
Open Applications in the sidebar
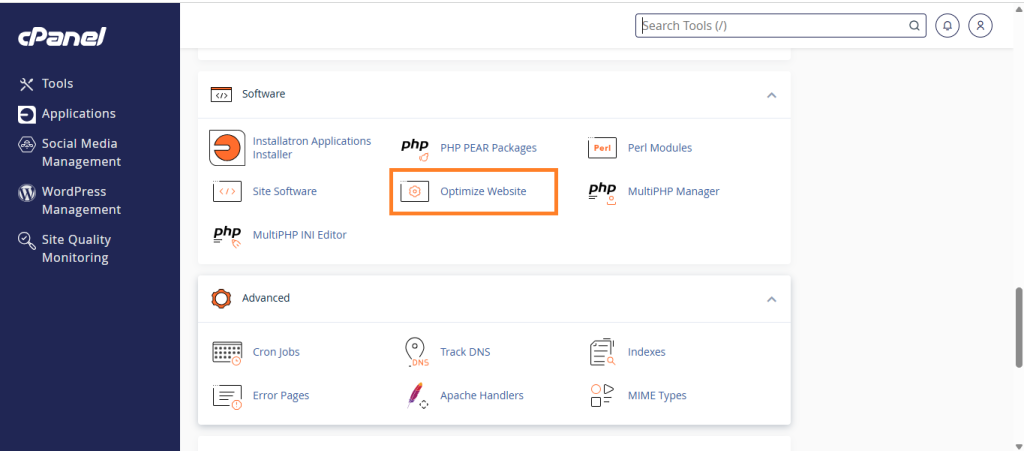tap(78, 114)
